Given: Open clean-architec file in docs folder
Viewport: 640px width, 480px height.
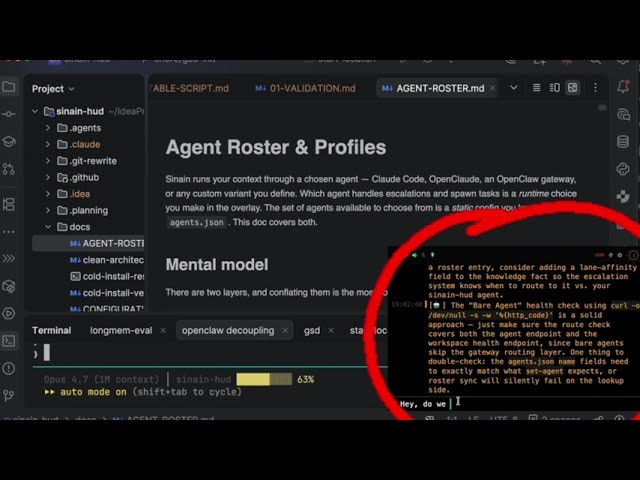Looking at the screenshot, I should coord(107,260).
